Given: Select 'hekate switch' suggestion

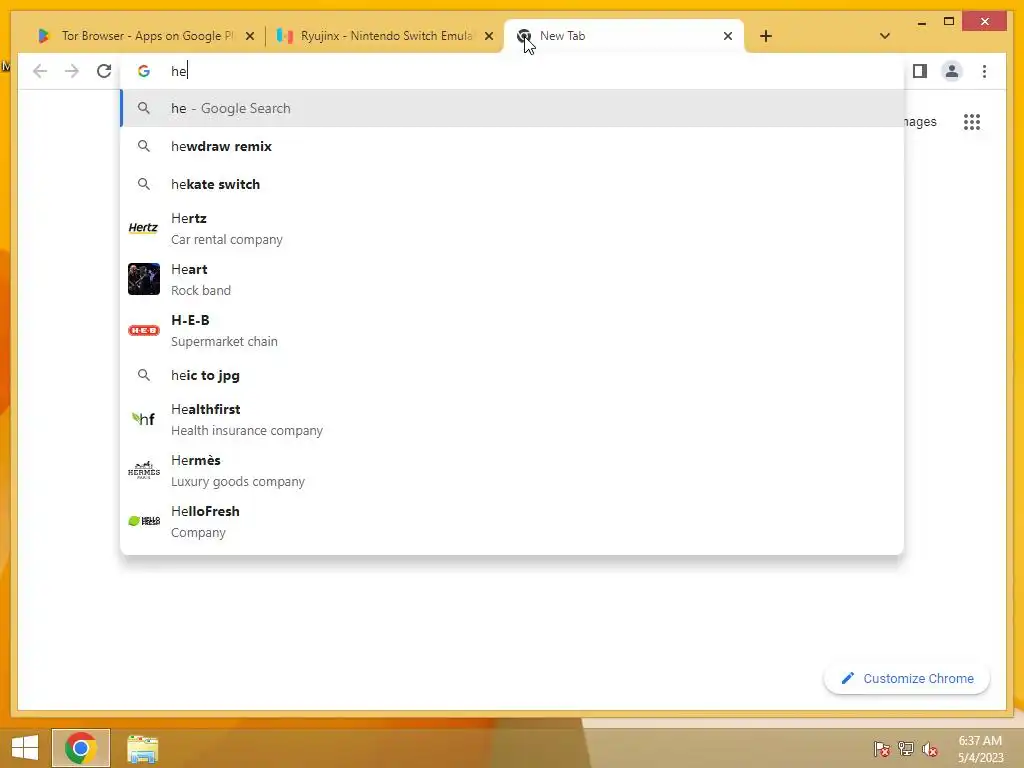Looking at the screenshot, I should point(512,184).
